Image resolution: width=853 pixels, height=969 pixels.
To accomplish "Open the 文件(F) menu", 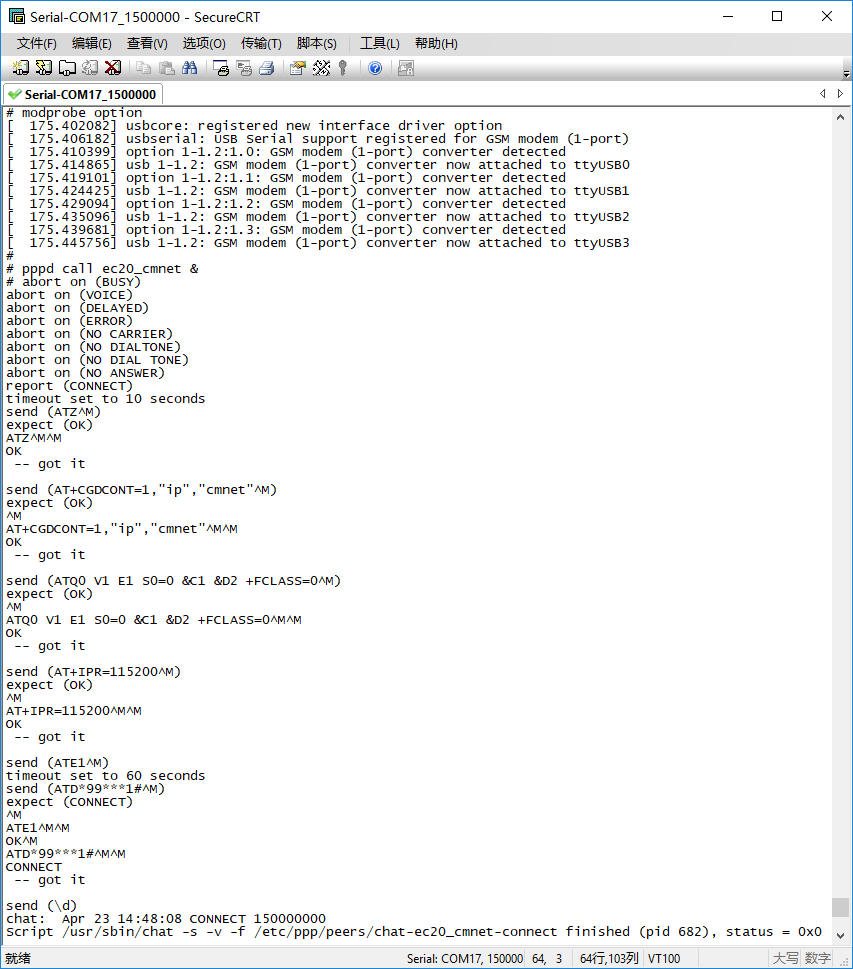I will (x=36, y=43).
